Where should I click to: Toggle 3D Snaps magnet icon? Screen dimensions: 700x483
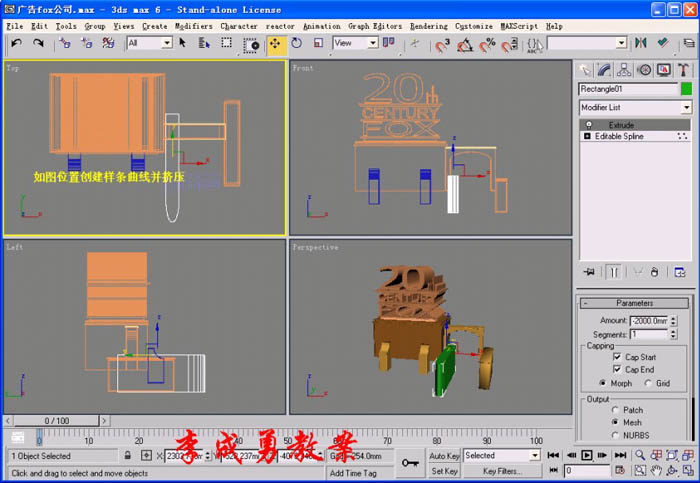click(x=442, y=45)
